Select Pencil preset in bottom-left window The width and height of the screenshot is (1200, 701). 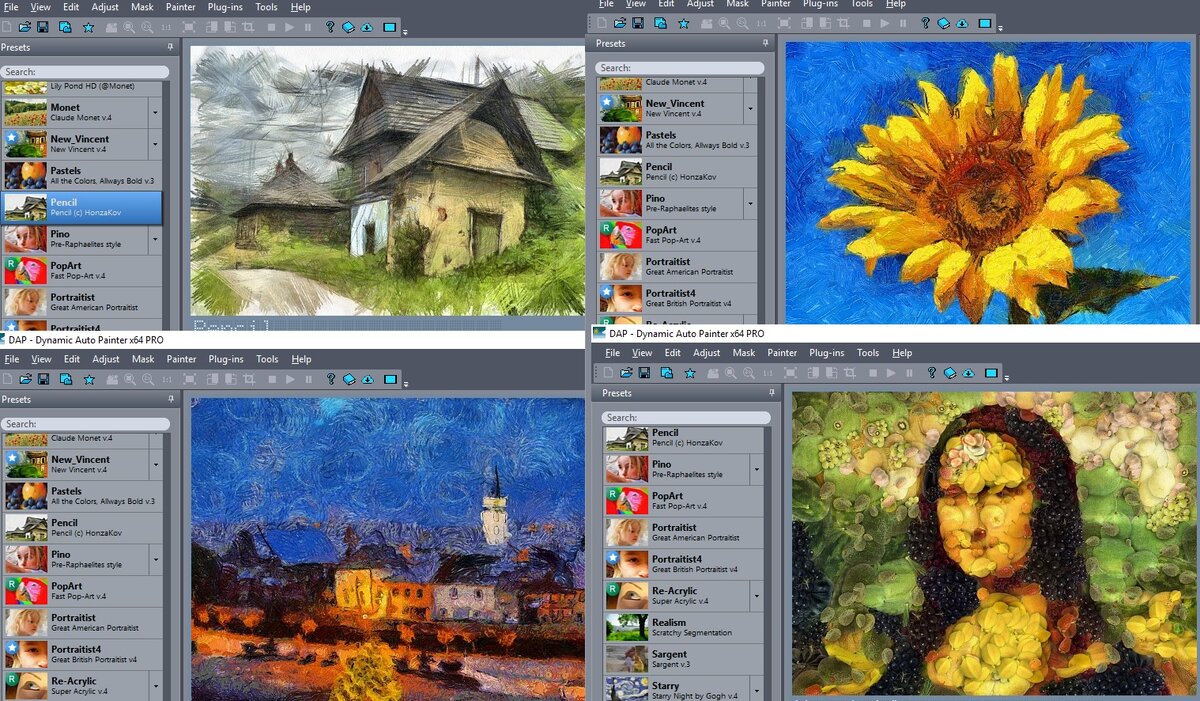81,528
